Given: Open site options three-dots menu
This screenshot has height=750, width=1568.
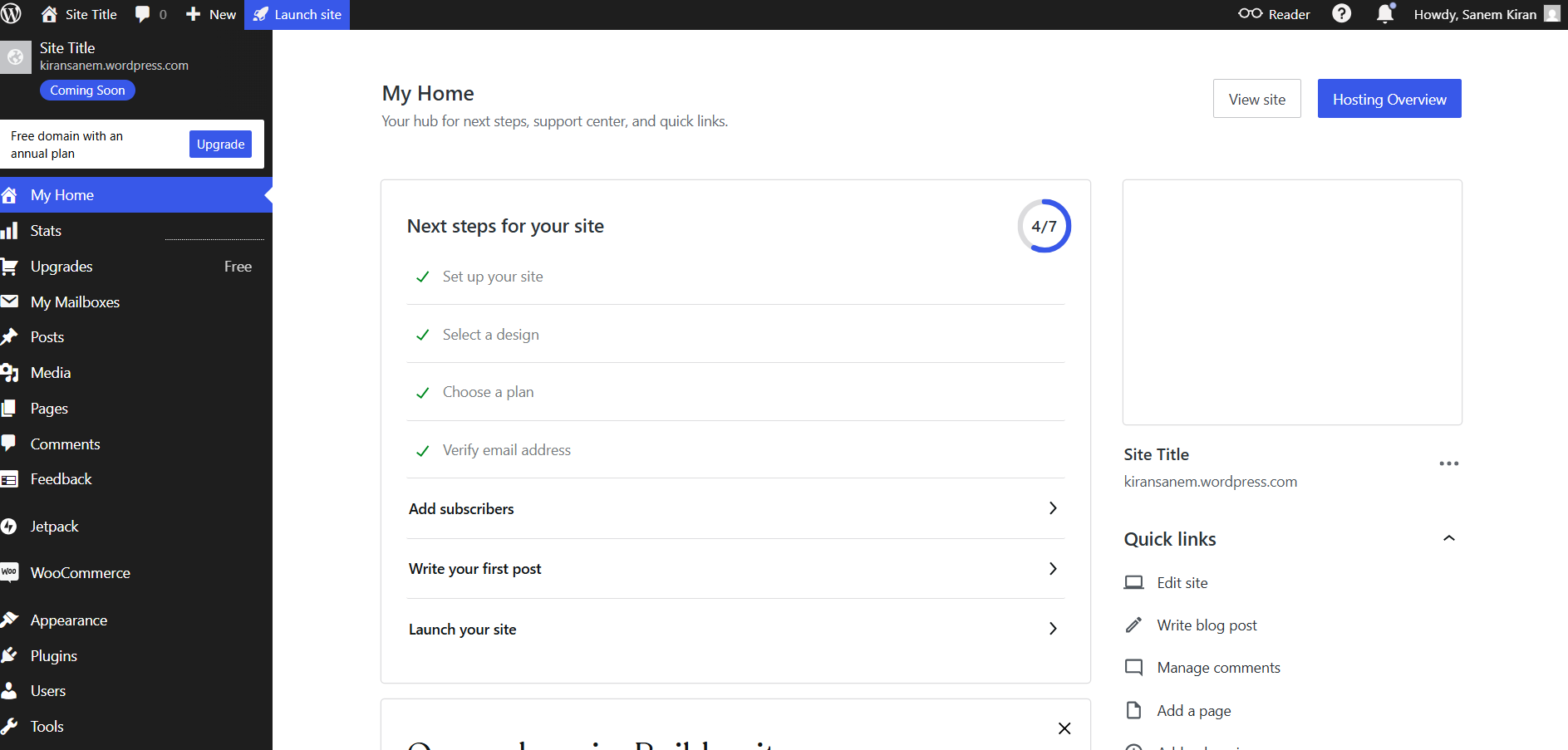Looking at the screenshot, I should pos(1449,463).
